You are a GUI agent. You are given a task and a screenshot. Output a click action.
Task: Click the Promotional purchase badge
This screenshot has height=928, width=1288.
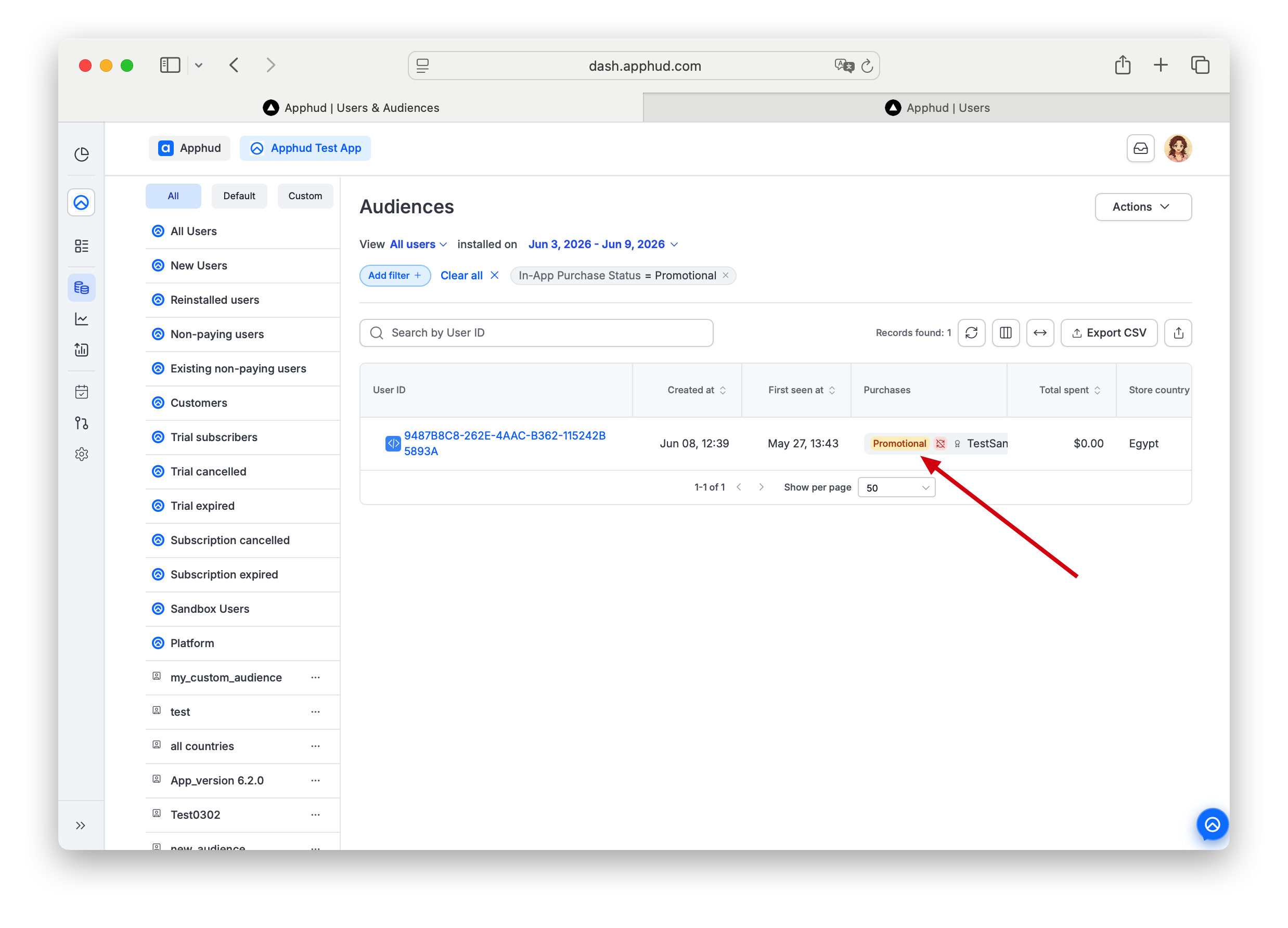pos(899,444)
